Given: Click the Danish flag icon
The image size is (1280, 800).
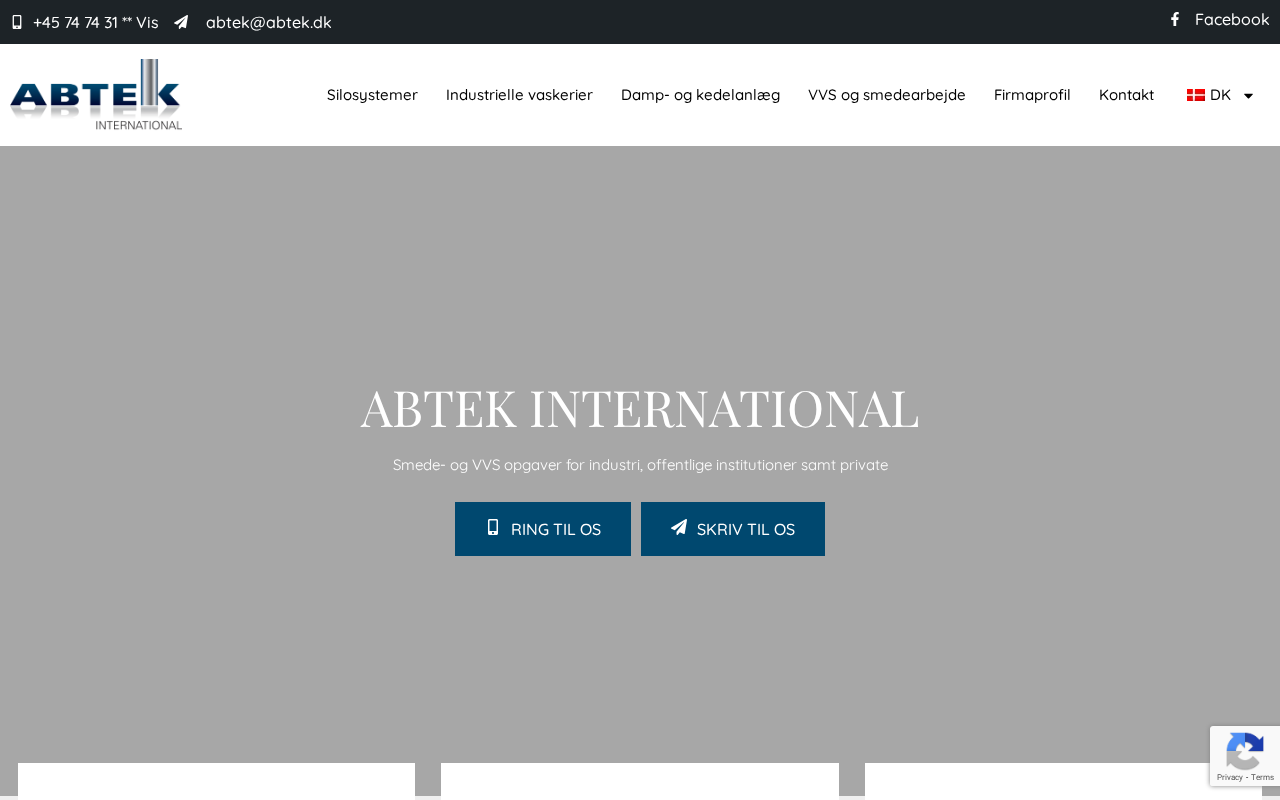Looking at the screenshot, I should point(1196,95).
